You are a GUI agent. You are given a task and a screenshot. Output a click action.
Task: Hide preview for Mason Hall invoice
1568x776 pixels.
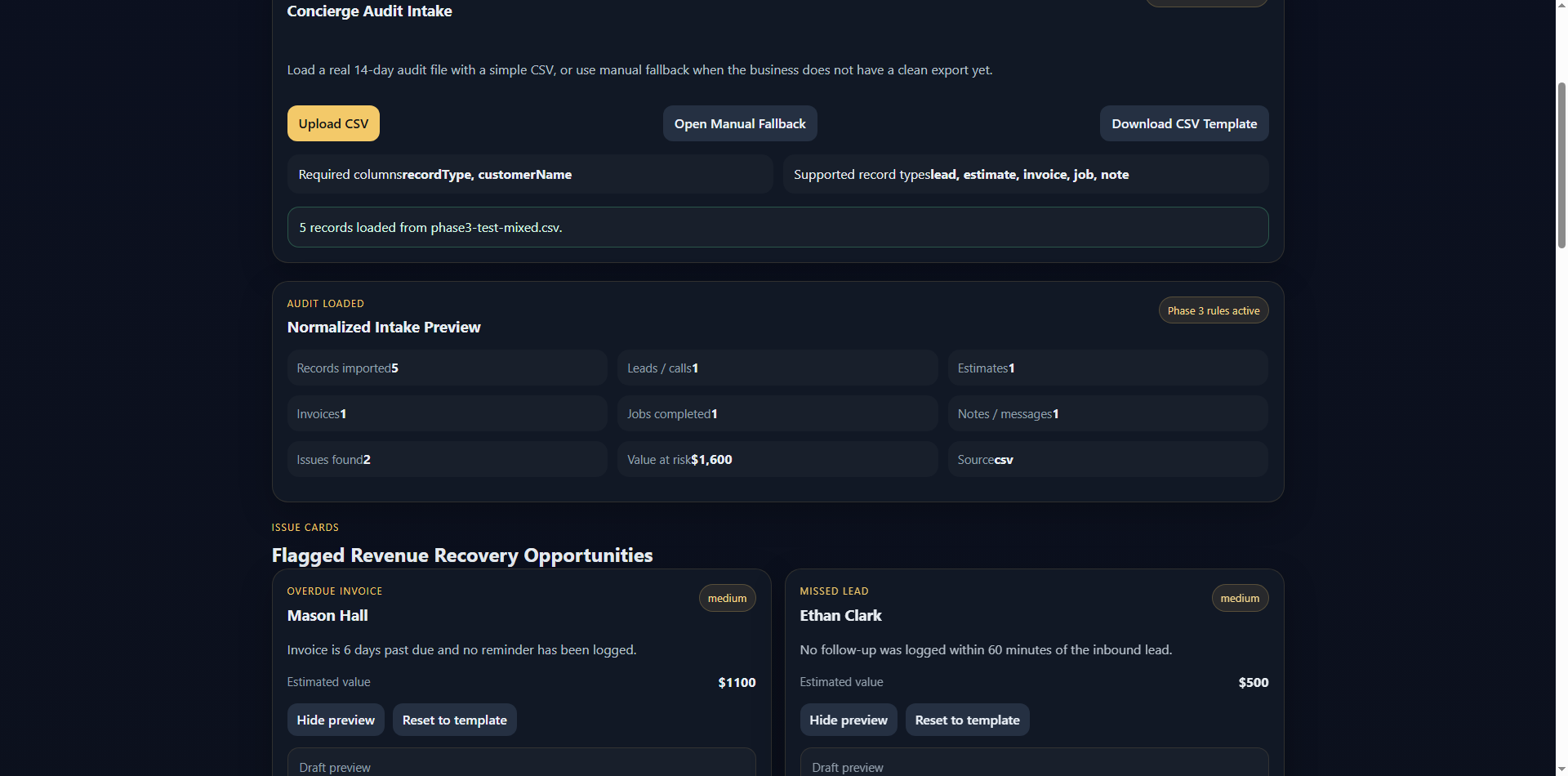point(335,719)
